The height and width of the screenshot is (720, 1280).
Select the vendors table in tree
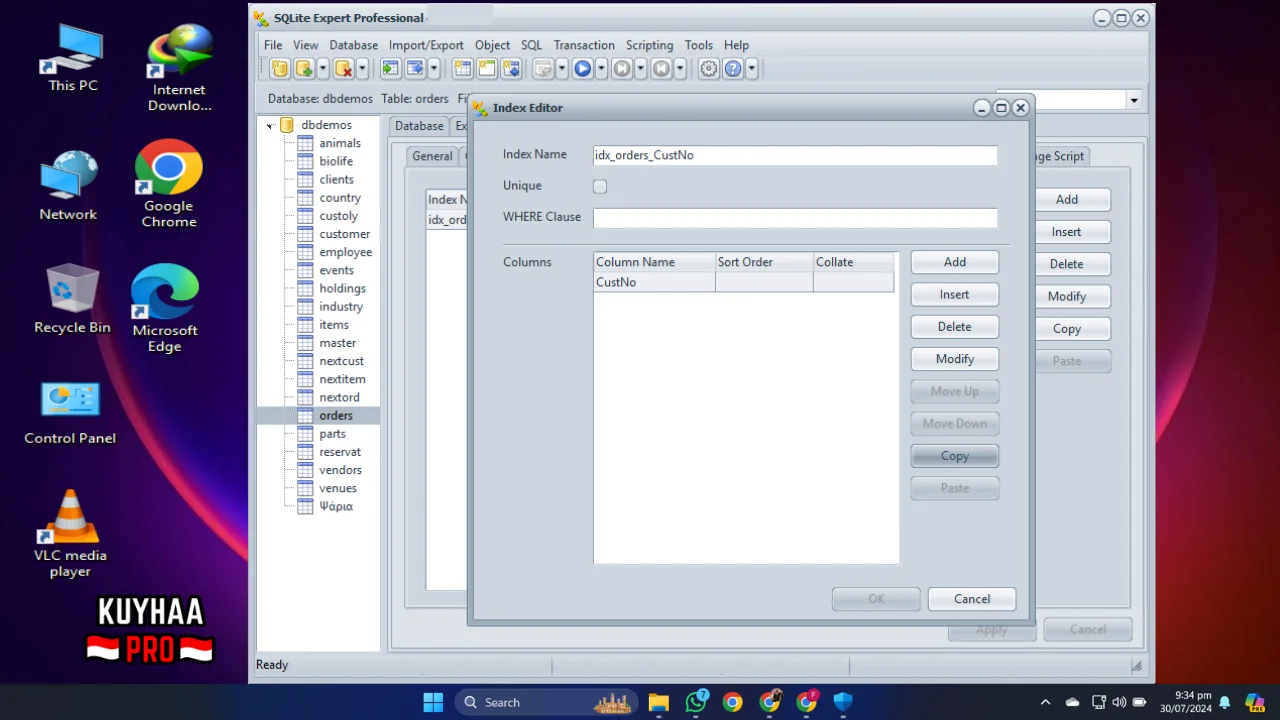(x=340, y=470)
